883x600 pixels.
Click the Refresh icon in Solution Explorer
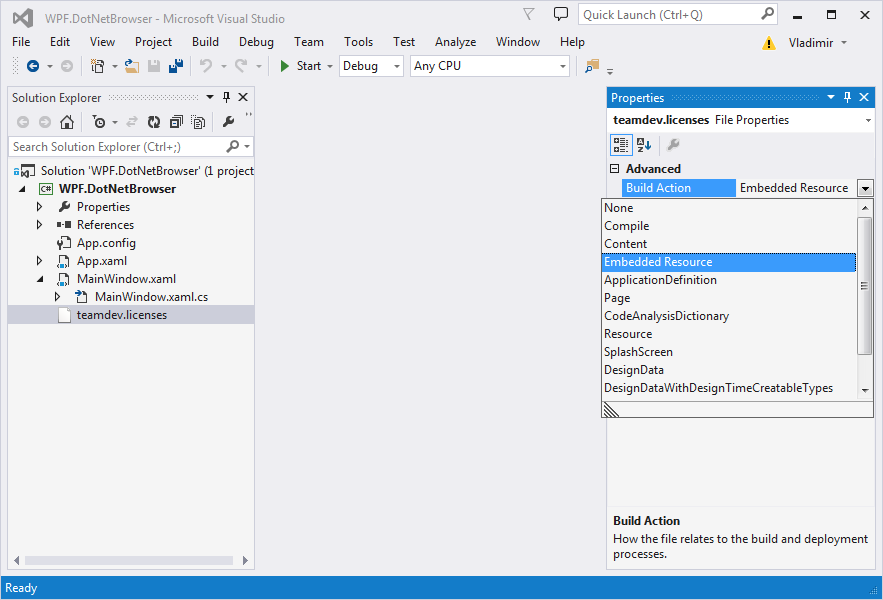tap(154, 122)
